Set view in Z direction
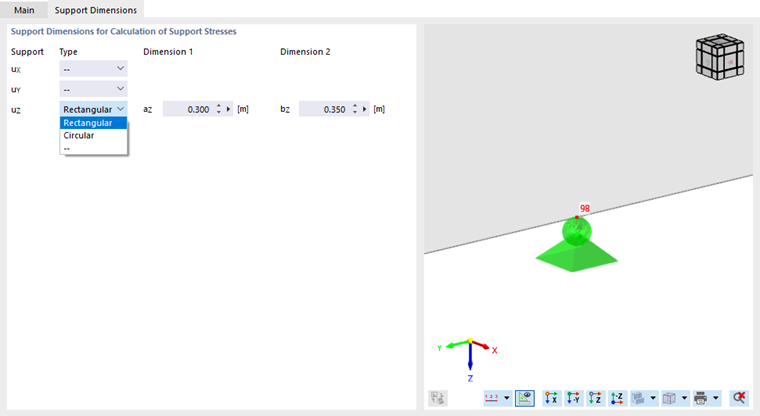 [595, 398]
